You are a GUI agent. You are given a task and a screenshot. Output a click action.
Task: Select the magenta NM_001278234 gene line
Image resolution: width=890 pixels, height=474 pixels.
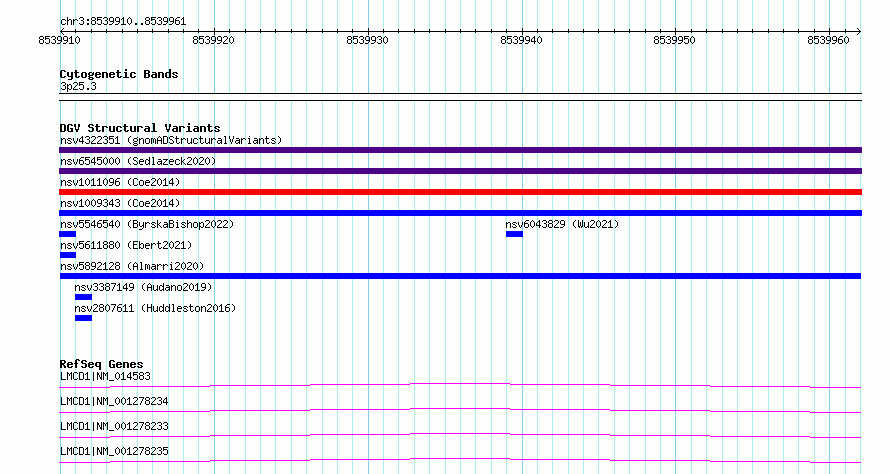460,410
